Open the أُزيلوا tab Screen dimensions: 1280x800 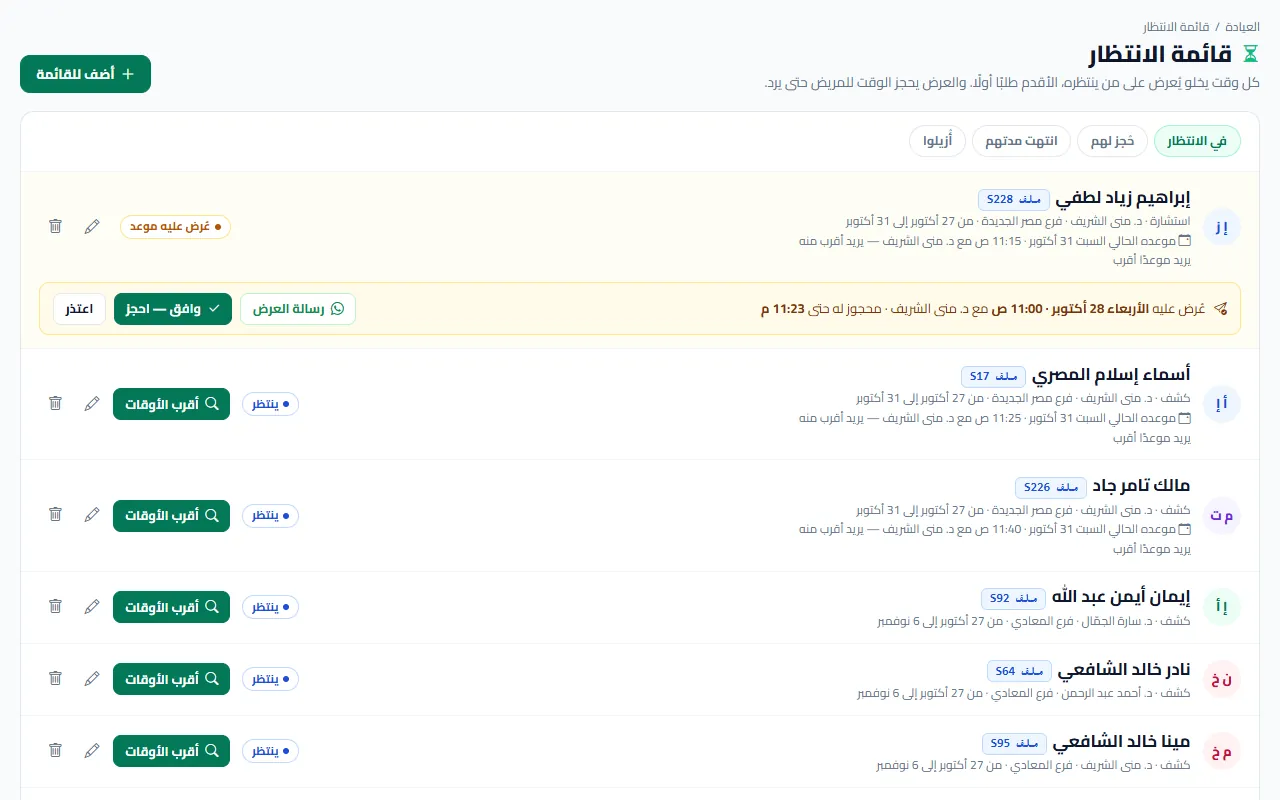click(x=937, y=141)
